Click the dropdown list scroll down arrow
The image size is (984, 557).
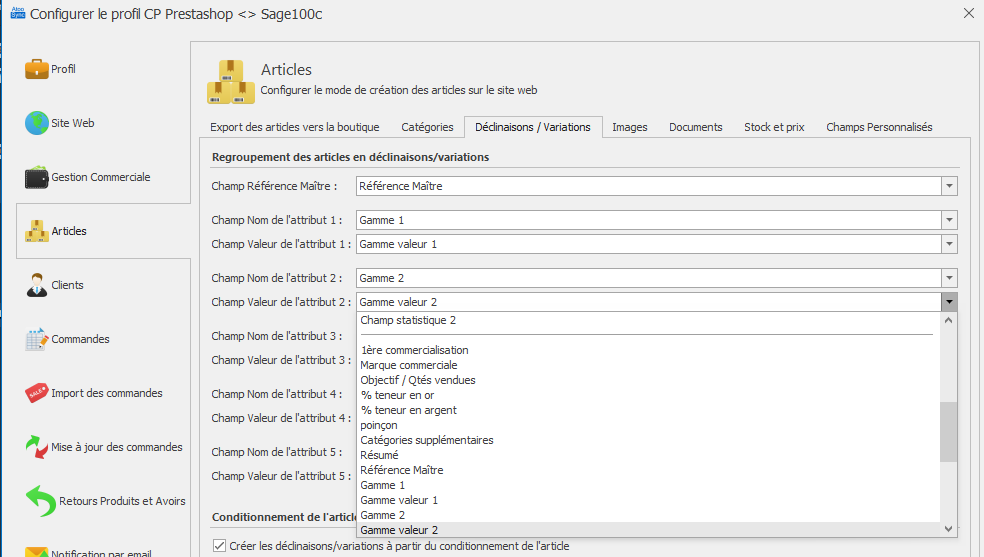pos(948,529)
